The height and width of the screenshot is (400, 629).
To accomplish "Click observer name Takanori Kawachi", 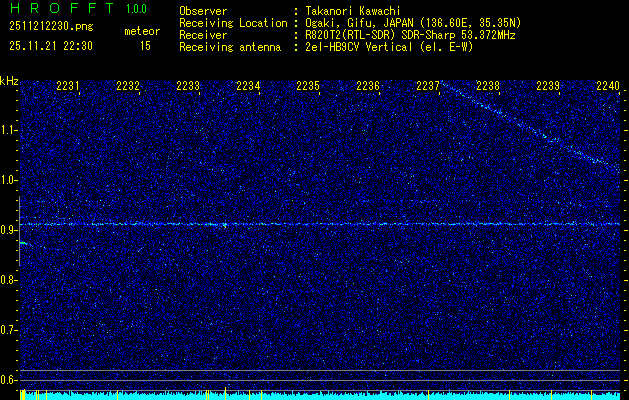I will point(353,11).
